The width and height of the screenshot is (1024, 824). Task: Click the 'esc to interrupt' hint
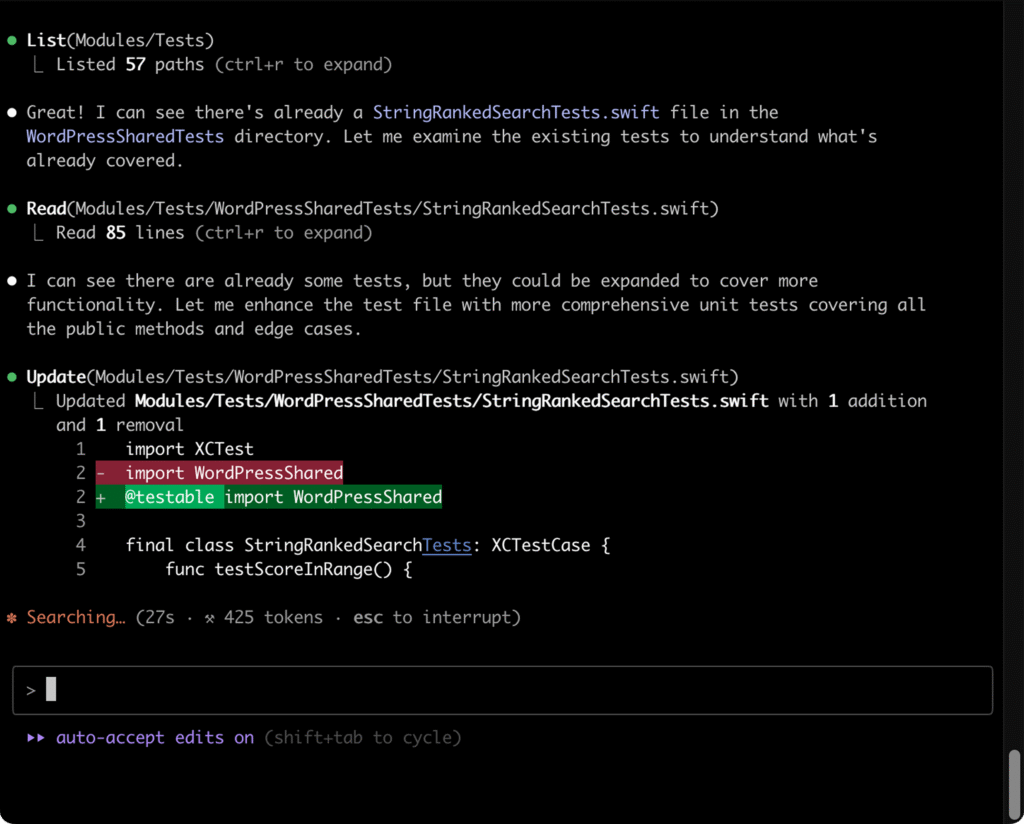(x=432, y=618)
